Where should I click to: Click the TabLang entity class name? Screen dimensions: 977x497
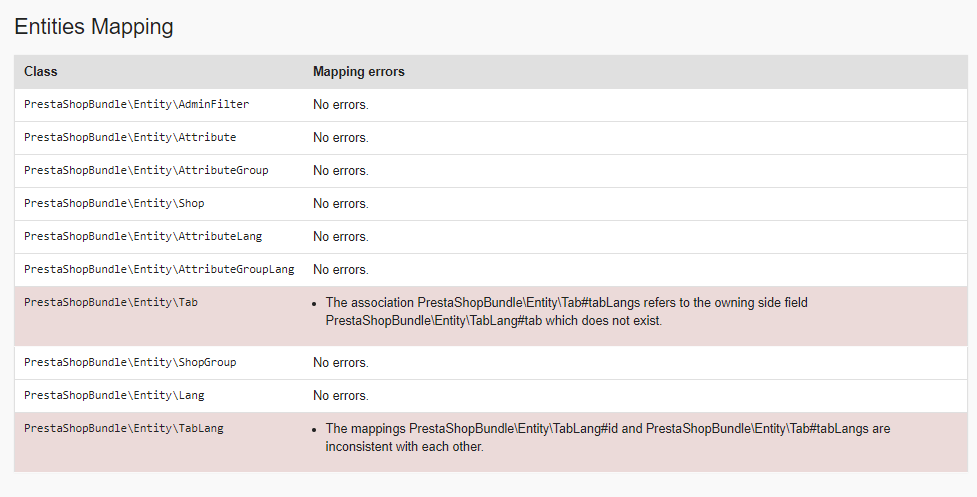click(x=124, y=428)
